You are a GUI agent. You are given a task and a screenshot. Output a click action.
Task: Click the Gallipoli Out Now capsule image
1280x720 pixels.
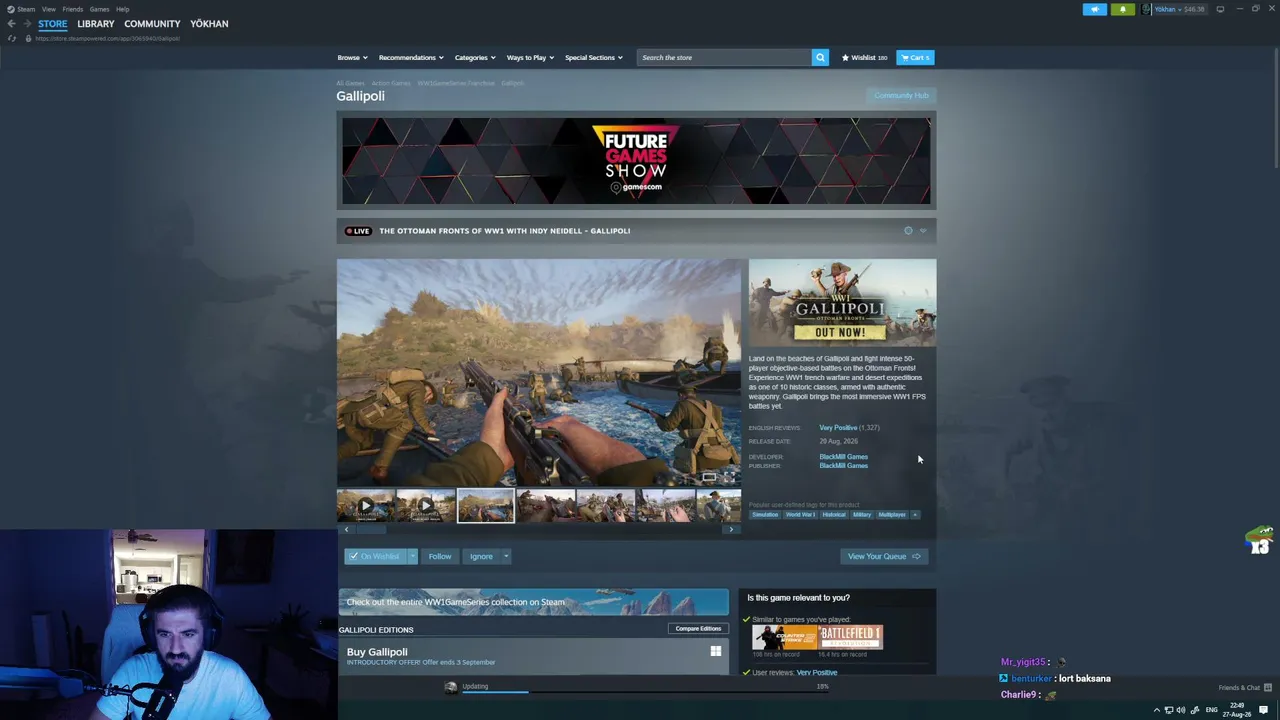842,303
